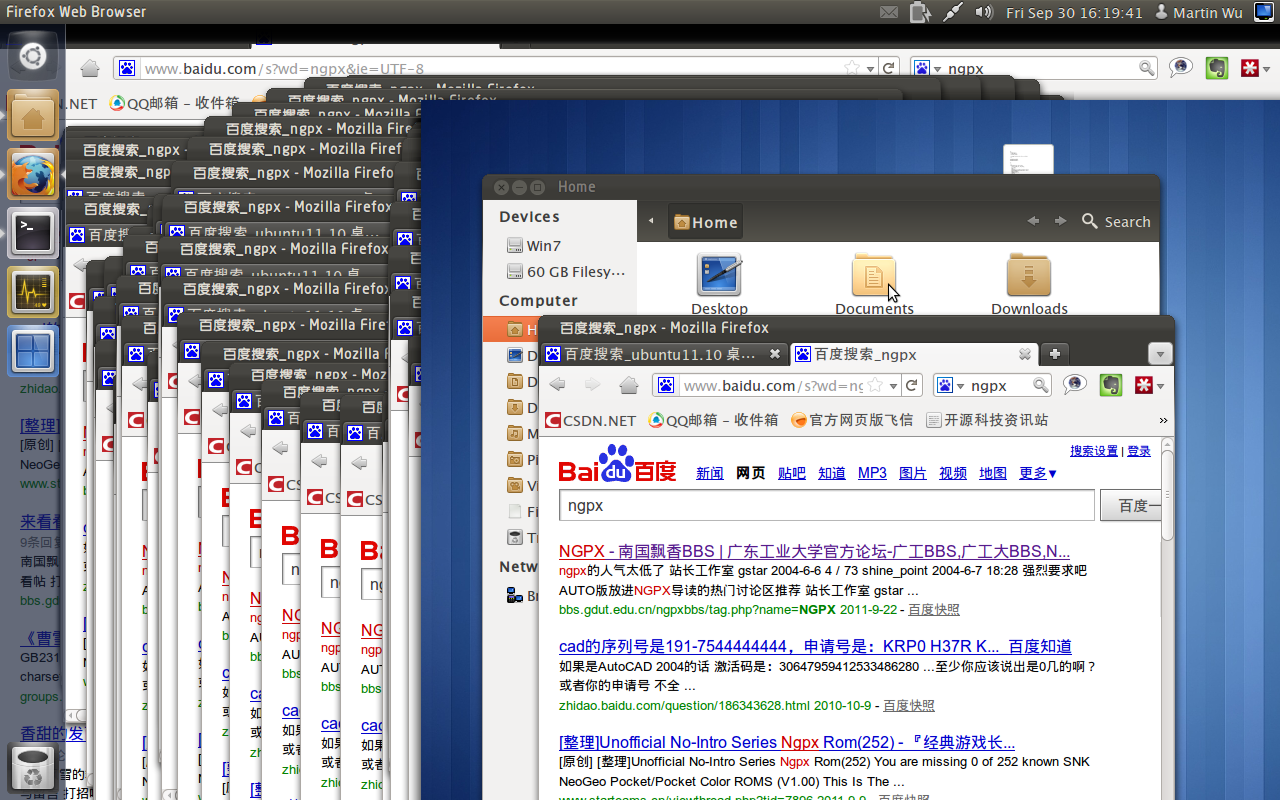Click the Baidu search input containing ngpx
1280x800 pixels.
[826, 505]
